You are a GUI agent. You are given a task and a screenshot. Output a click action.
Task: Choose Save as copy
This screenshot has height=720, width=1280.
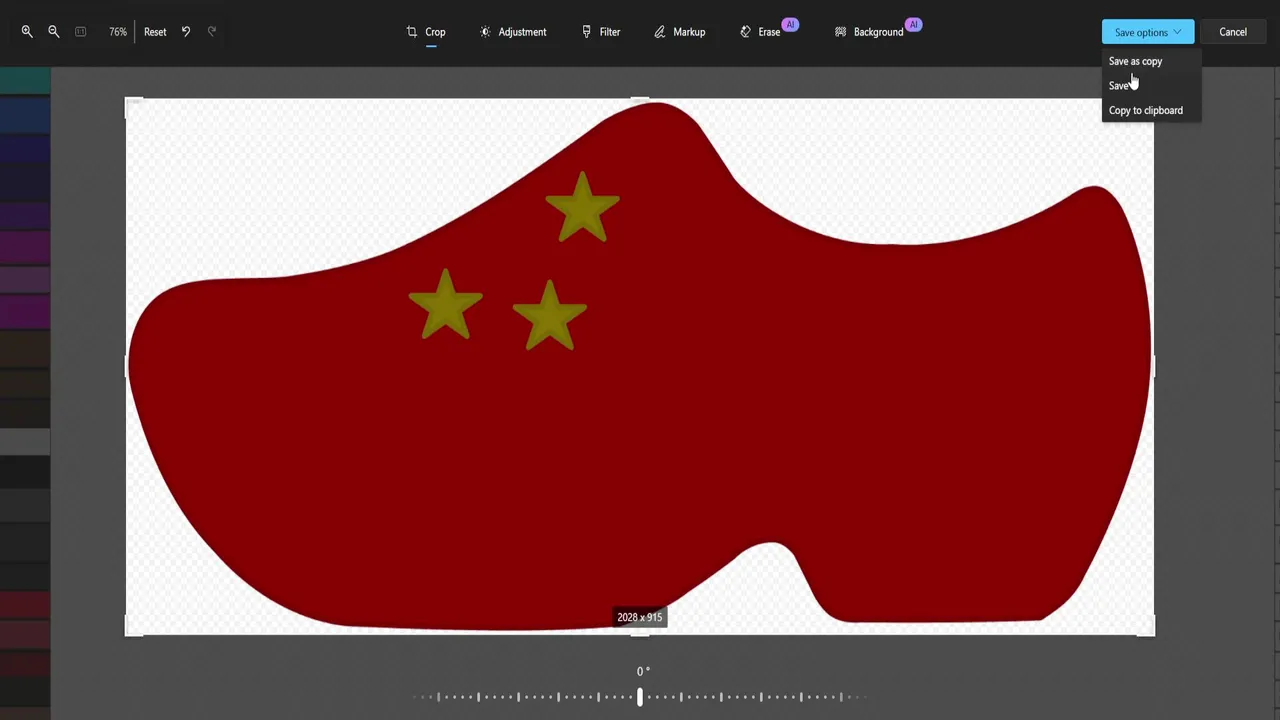pyautogui.click(x=1135, y=61)
